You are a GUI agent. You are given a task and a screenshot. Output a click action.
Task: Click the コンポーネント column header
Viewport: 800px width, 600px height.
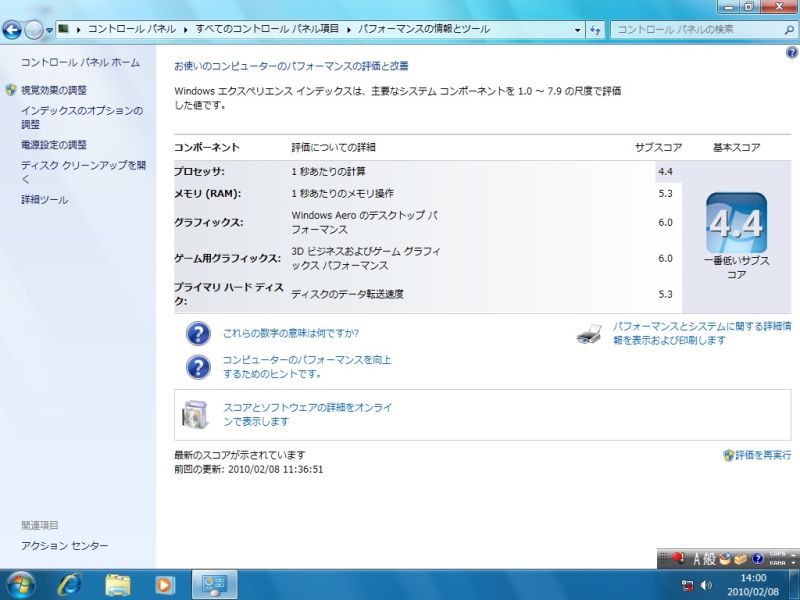pyautogui.click(x=207, y=147)
